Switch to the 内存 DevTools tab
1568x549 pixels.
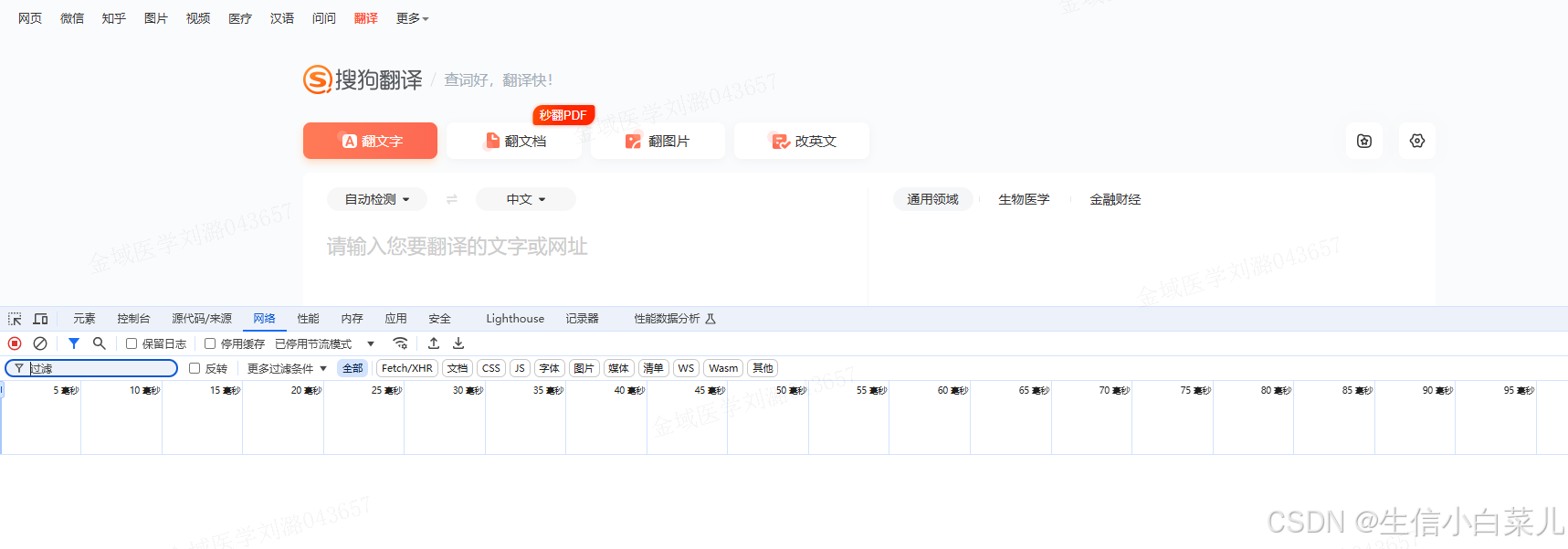[x=352, y=319]
